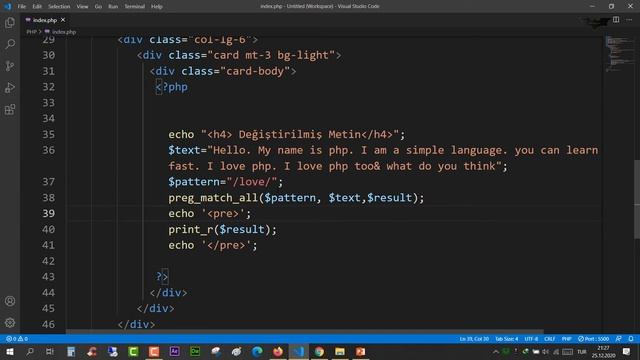Click the clock and date in taskbar

(x=603, y=351)
